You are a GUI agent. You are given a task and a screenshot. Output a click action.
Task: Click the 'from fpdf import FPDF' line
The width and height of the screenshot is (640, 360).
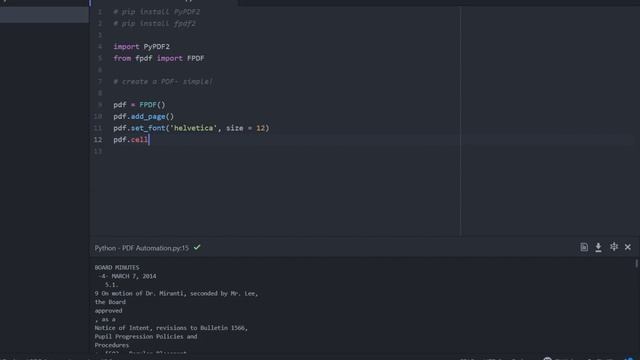tap(159, 58)
